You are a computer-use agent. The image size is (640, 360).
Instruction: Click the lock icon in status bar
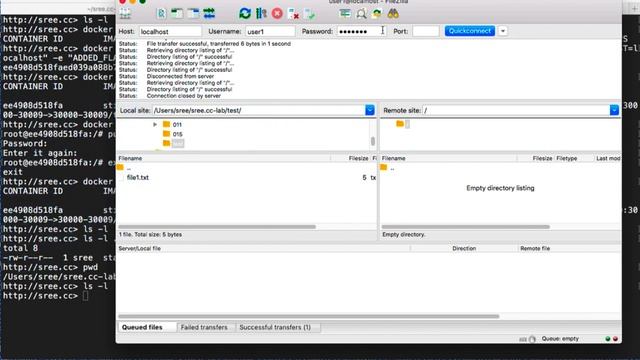[532, 339]
